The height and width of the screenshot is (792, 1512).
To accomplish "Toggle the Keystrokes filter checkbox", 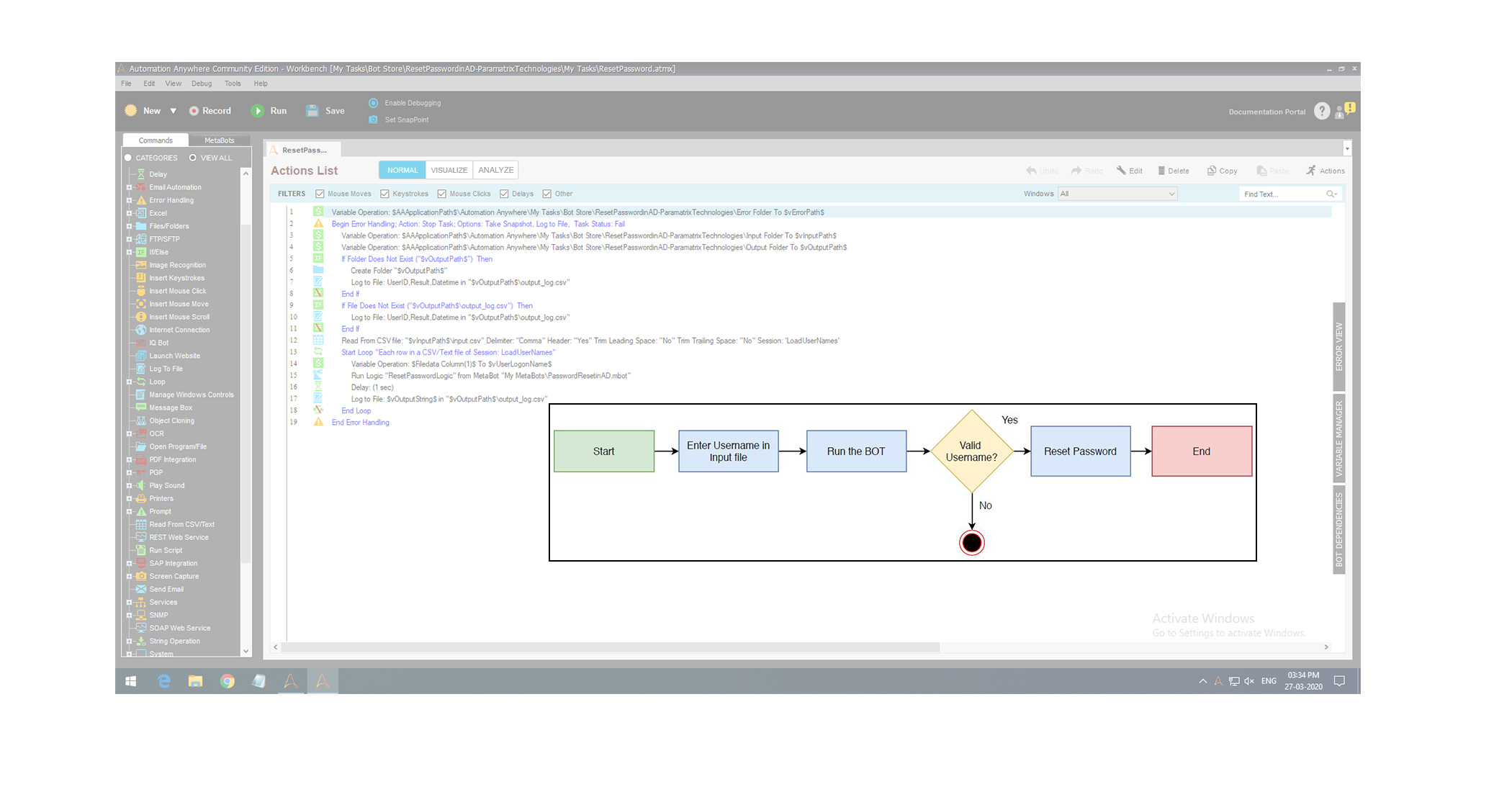I will click(384, 194).
